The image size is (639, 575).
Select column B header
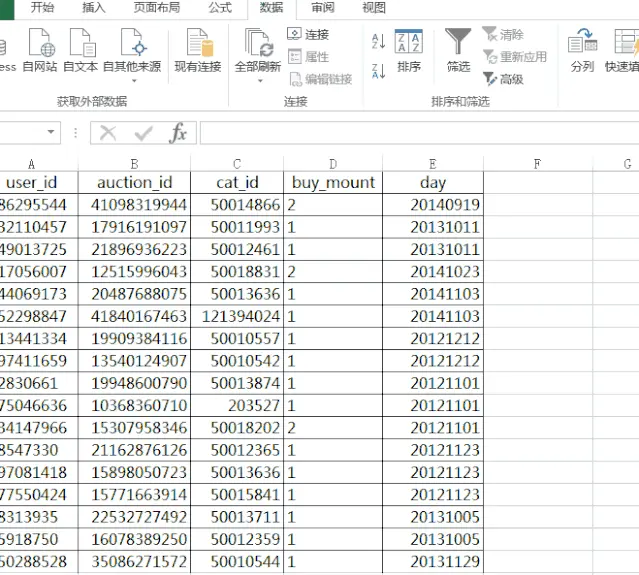coord(134,164)
